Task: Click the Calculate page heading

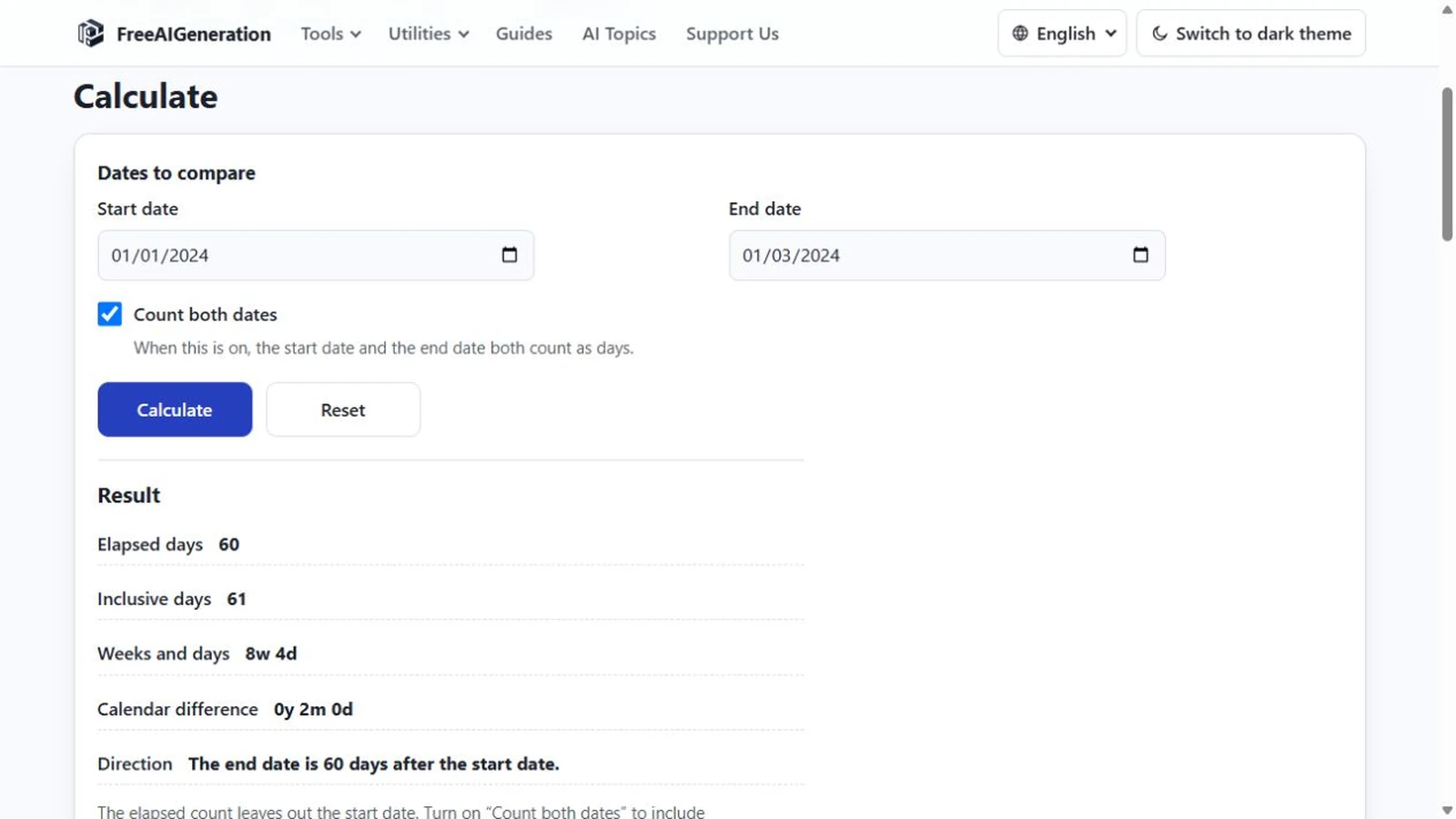Action: click(146, 96)
